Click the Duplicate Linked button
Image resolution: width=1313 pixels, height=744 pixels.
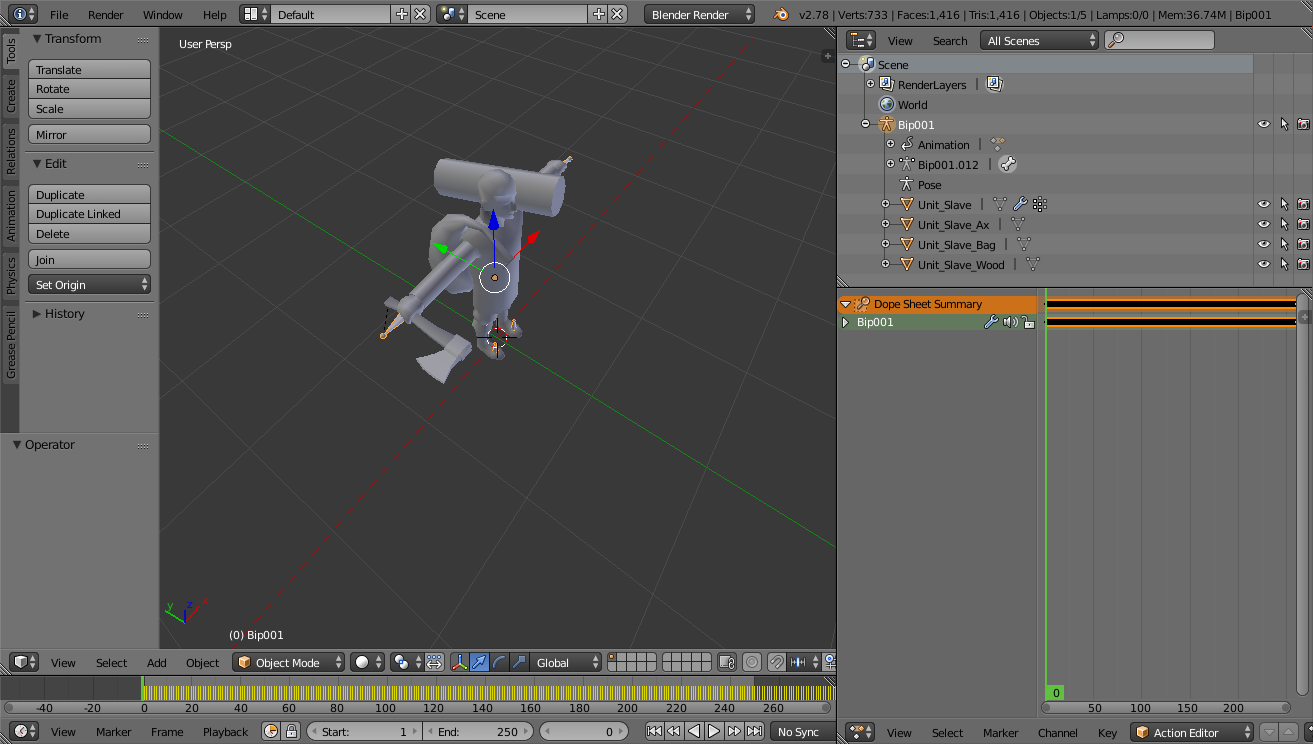(x=90, y=214)
